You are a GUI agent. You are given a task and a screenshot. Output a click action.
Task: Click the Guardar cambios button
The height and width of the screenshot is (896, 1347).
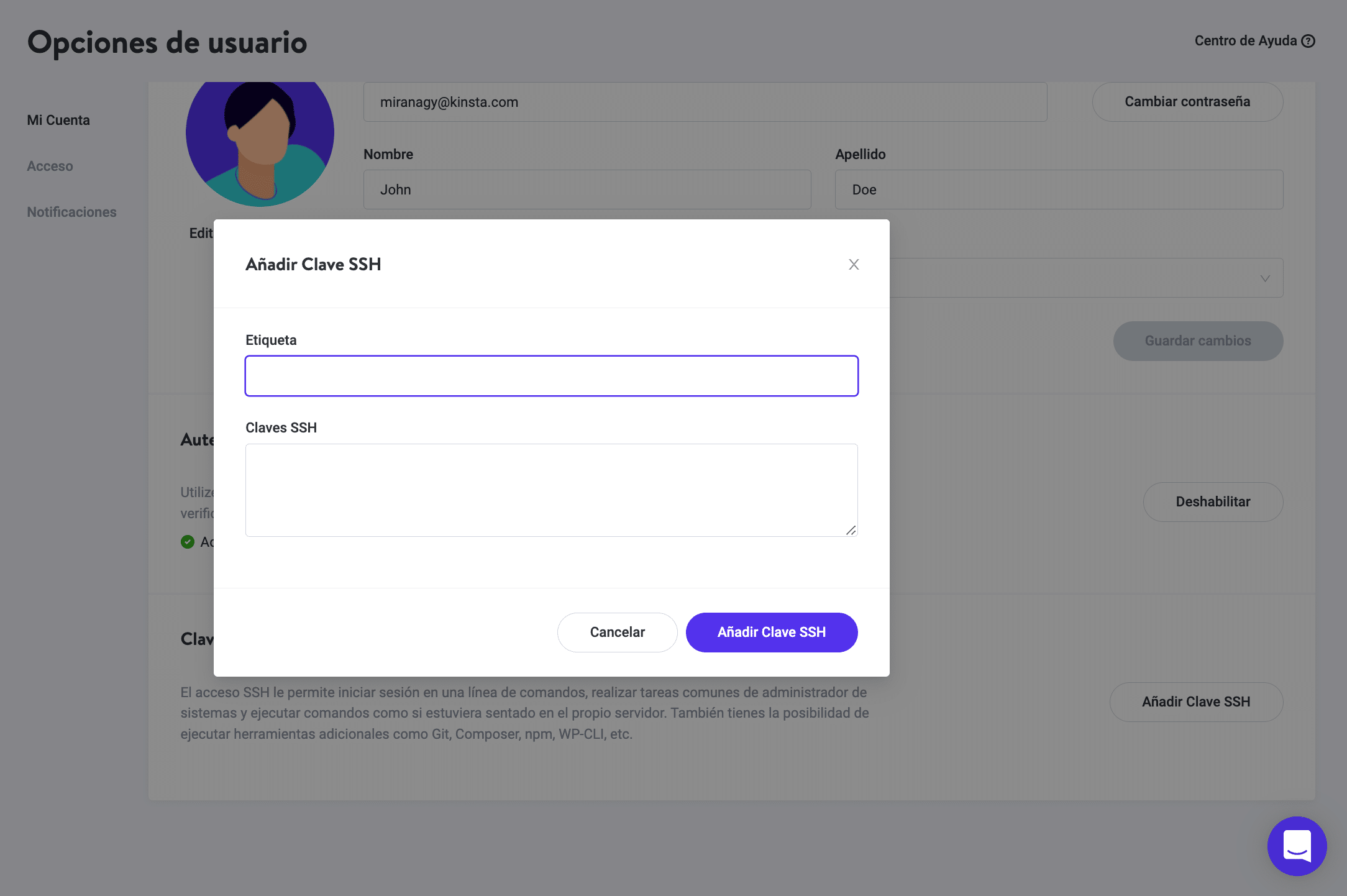point(1197,341)
